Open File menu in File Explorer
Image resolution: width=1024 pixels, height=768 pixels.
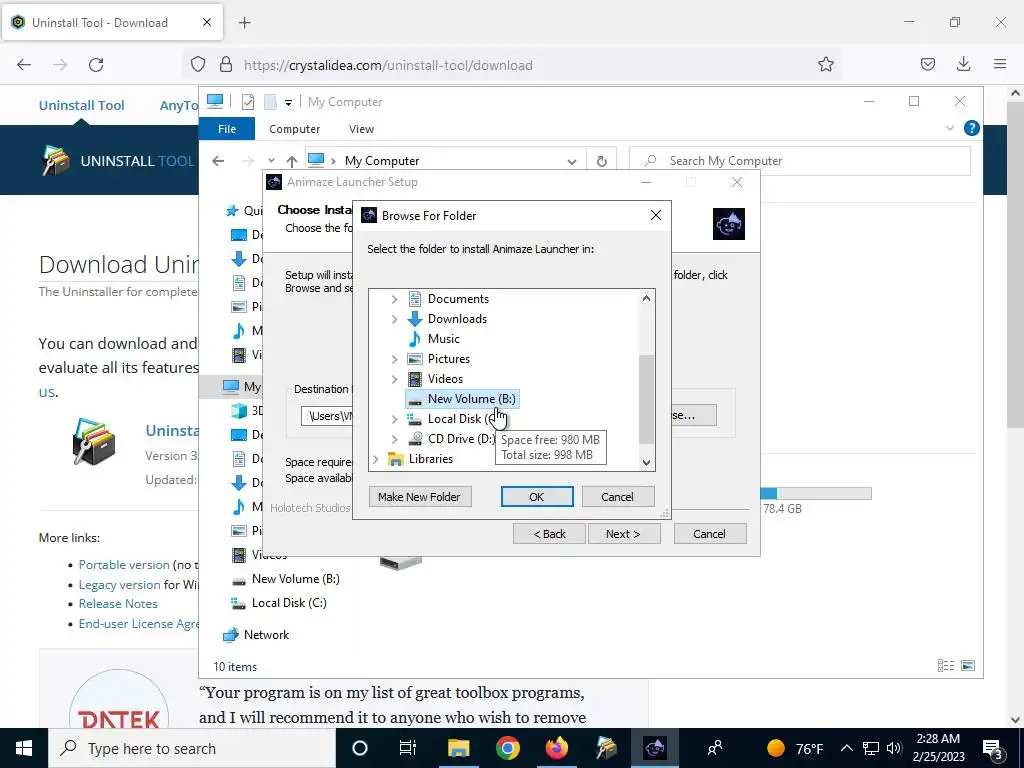[227, 129]
